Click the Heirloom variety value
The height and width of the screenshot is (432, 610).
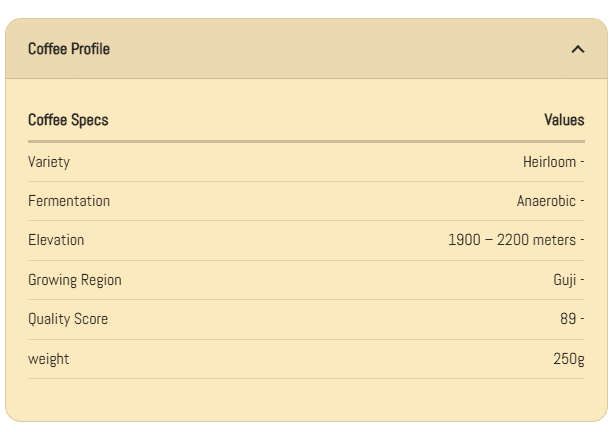coord(549,162)
